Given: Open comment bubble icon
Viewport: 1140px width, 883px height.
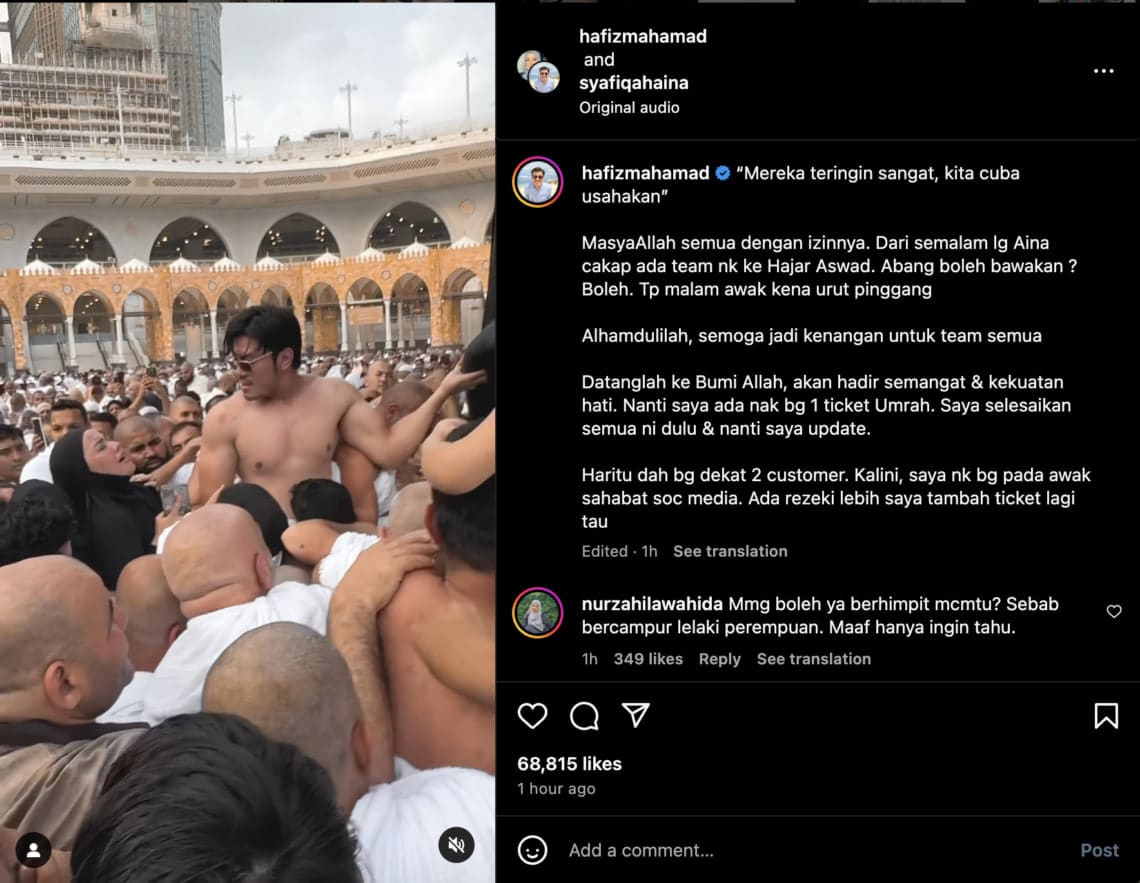Looking at the screenshot, I should pyautogui.click(x=585, y=716).
